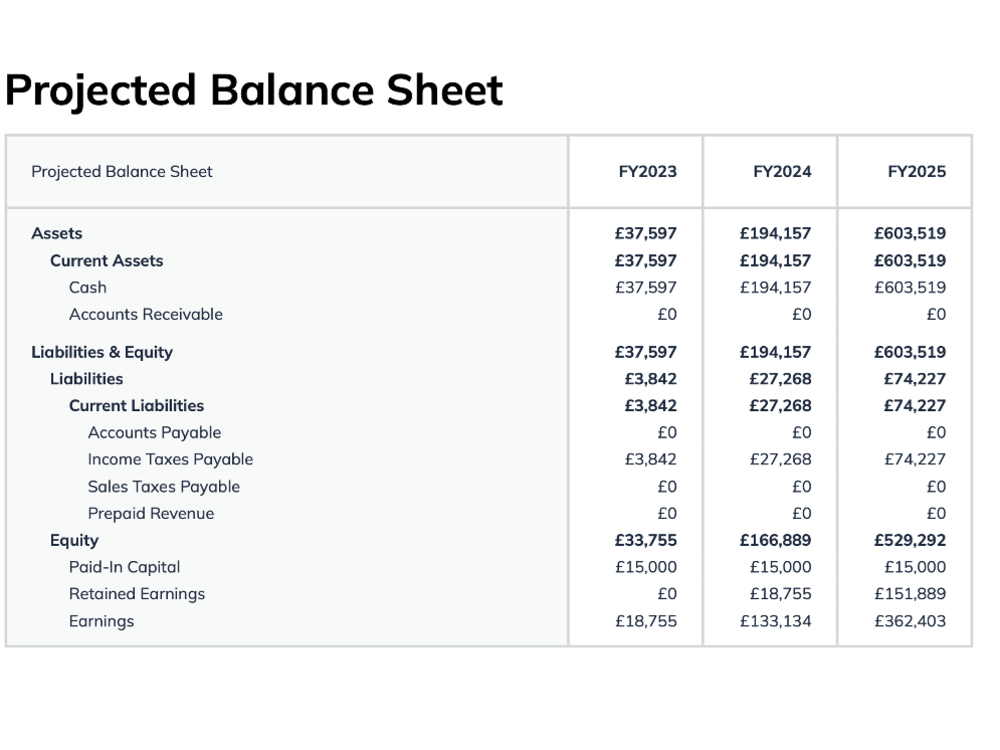This screenshot has height=750, width=1000.
Task: Select the FY2023 column header
Action: click(647, 172)
